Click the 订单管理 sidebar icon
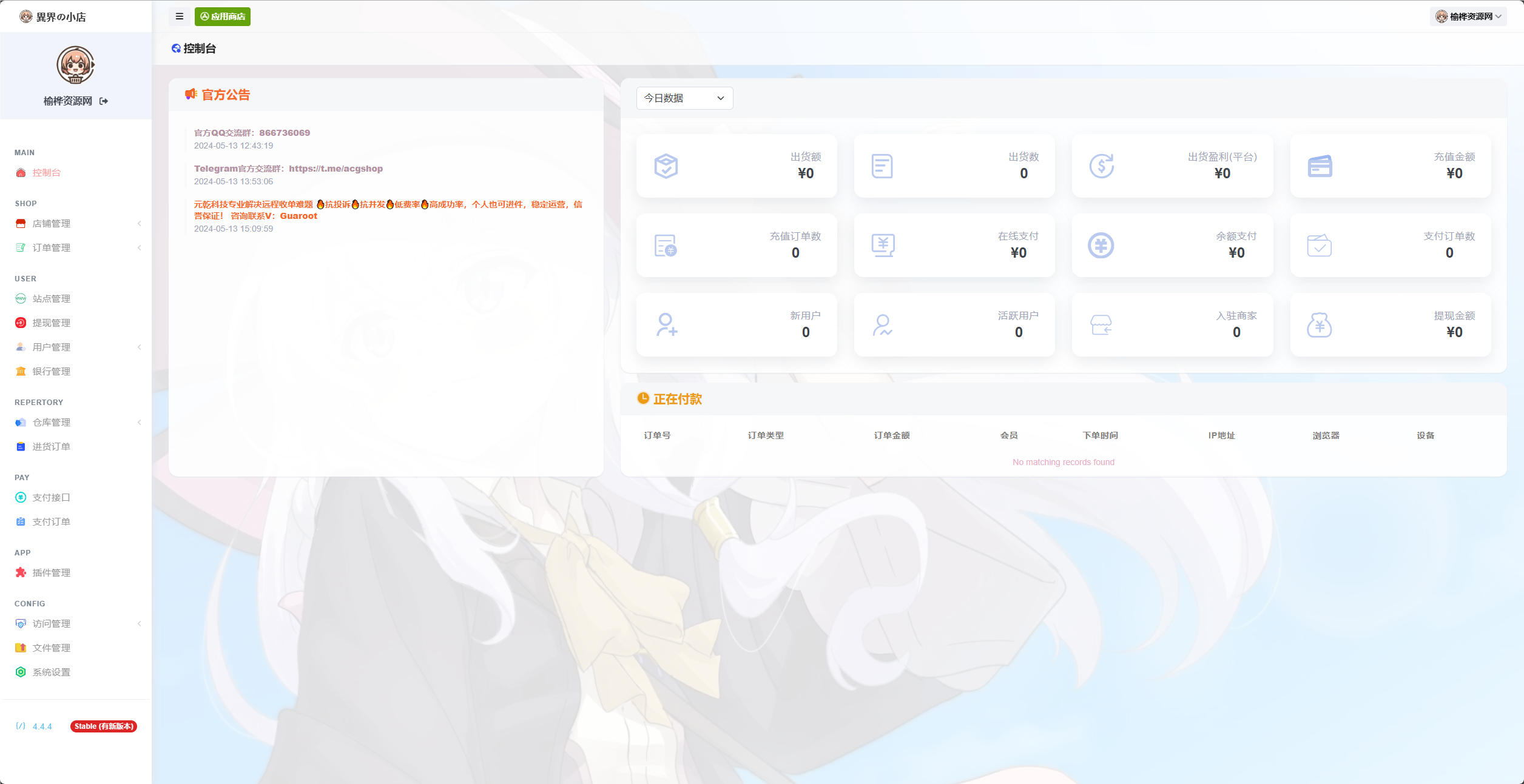The width and height of the screenshot is (1524, 784). click(21, 248)
